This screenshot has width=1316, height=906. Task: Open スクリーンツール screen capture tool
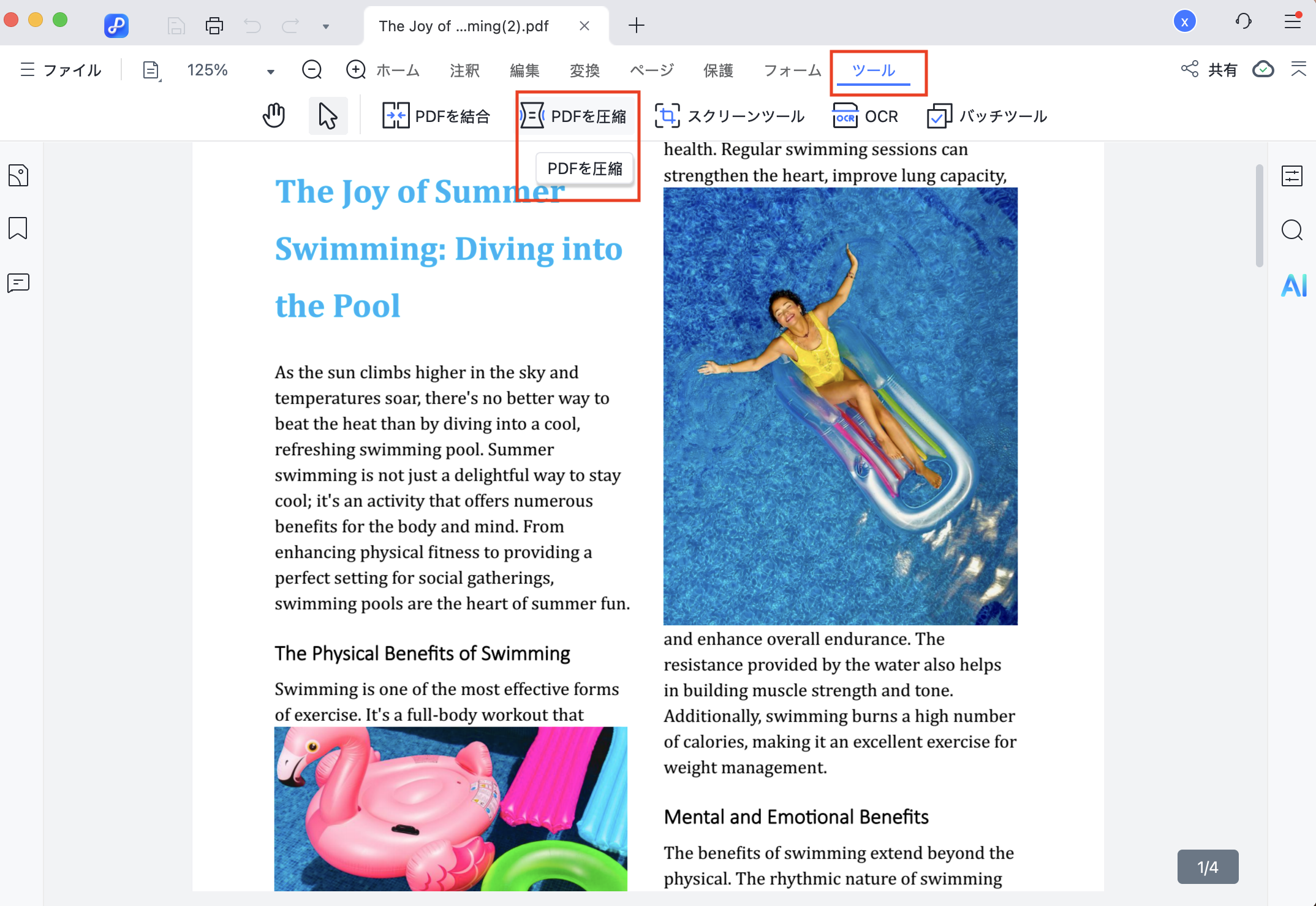click(x=729, y=116)
